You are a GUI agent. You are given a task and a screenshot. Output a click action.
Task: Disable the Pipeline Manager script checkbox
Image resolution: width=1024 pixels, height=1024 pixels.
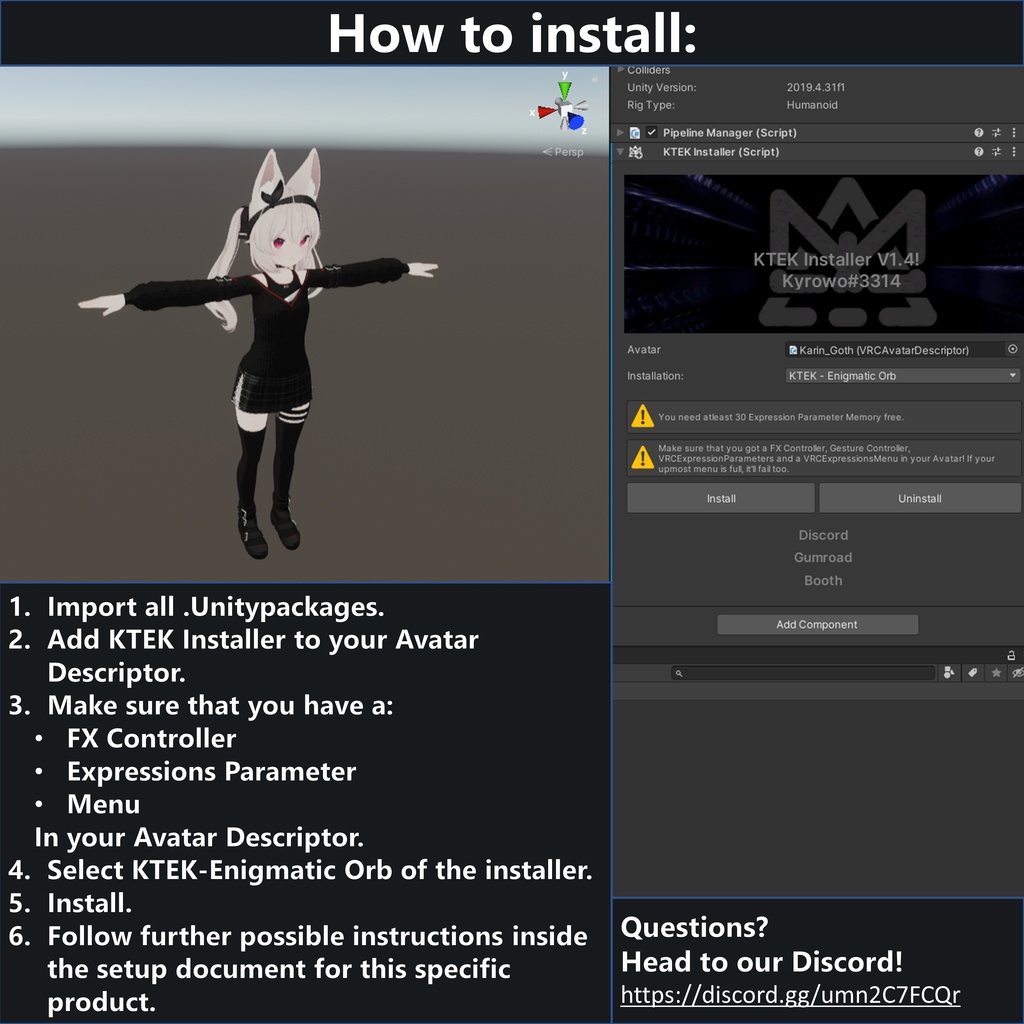coord(651,132)
